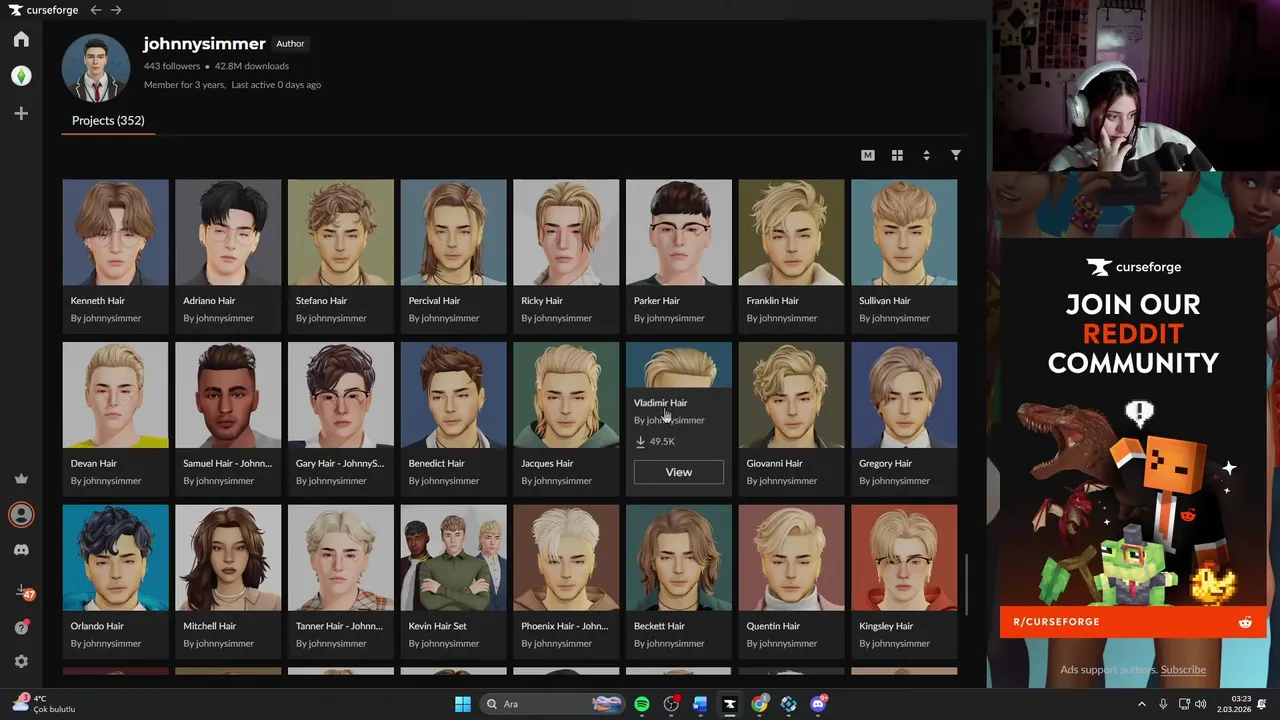Screen dimensions: 1280x720
Task: Open the premium crown icon in sidebar
Action: pyautogui.click(x=21, y=478)
